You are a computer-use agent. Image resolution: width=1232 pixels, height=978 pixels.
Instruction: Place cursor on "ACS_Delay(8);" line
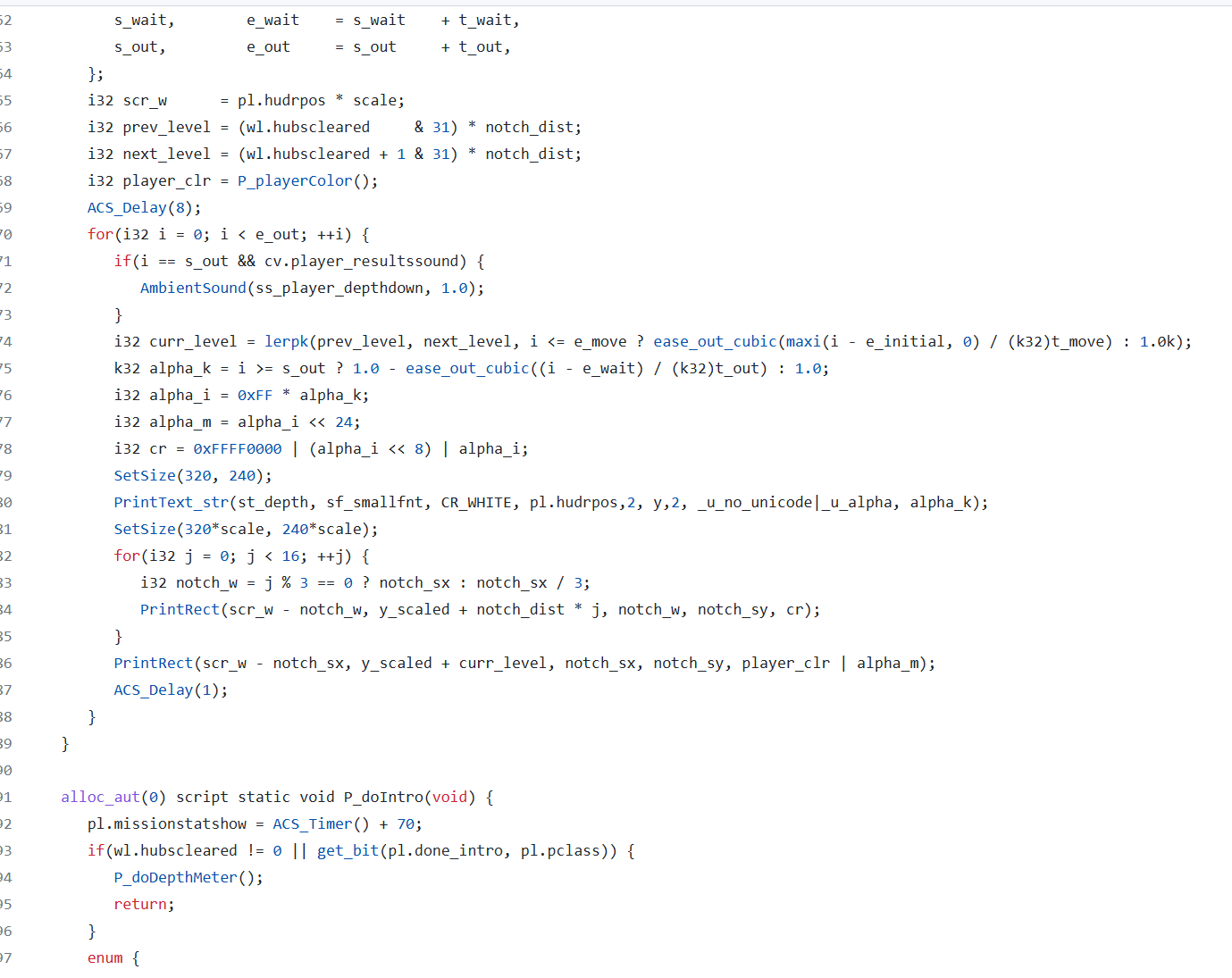(144, 207)
